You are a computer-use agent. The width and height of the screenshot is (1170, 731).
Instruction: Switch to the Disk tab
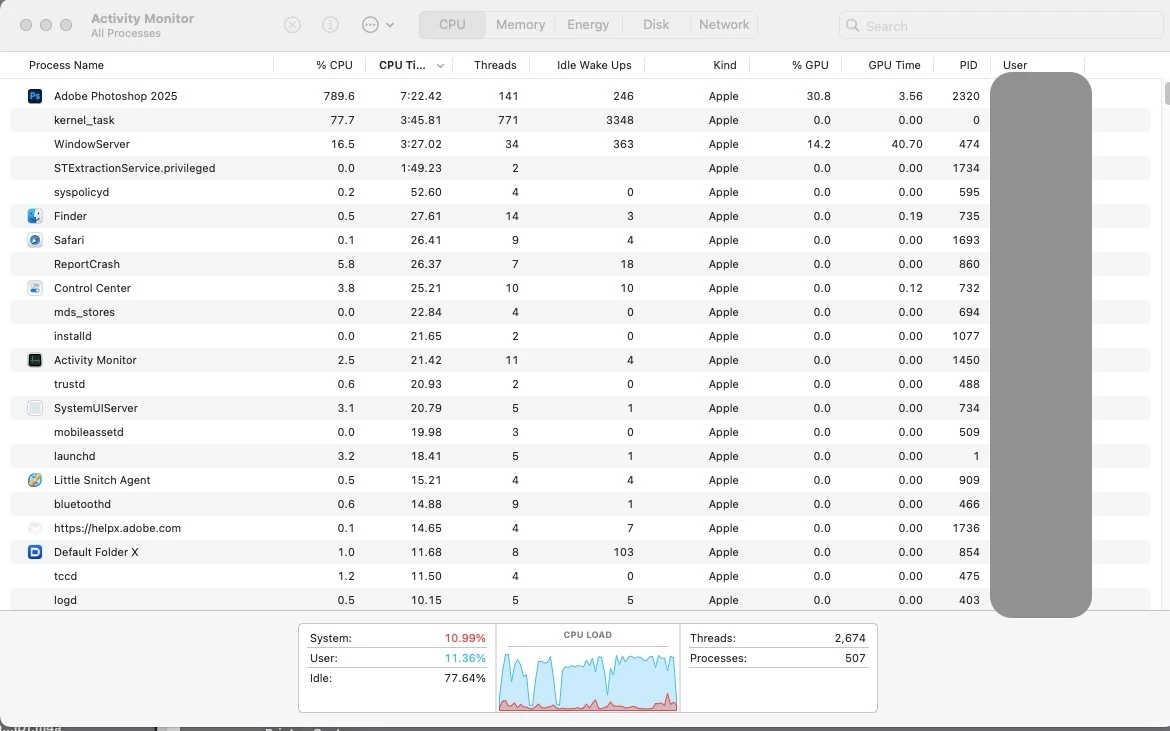[x=656, y=25]
